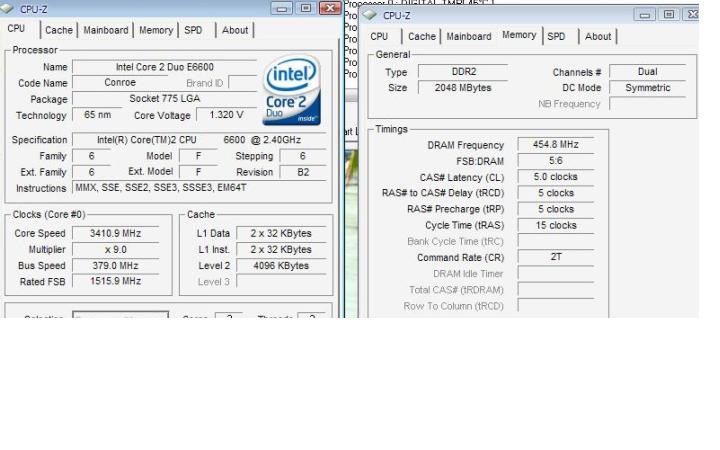Click the memory Size value '2048 MBytes'
Screen dimensions: 720x450
[x=463, y=88]
